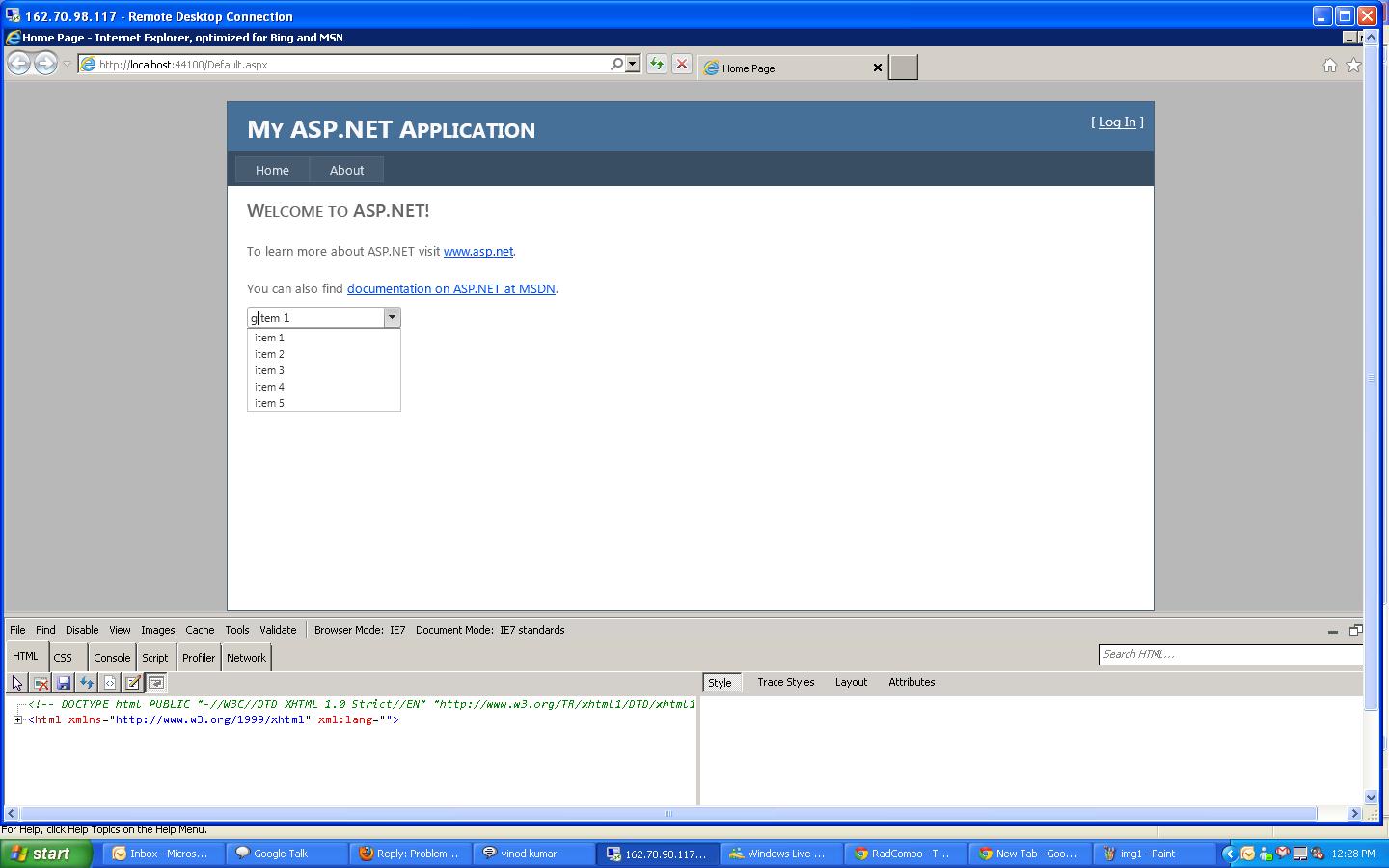1389x868 pixels.
Task: Click the search magnifier in the address bar
Action: [x=616, y=64]
